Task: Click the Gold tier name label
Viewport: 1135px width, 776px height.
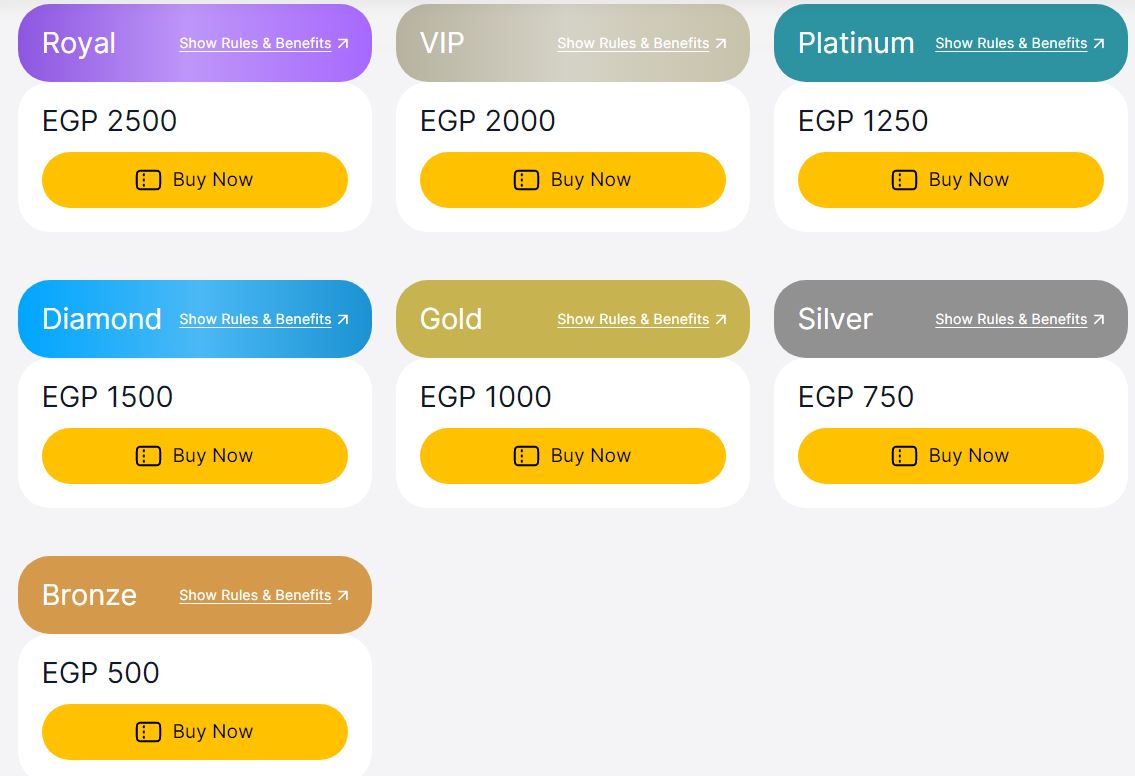Action: pyautogui.click(x=451, y=319)
